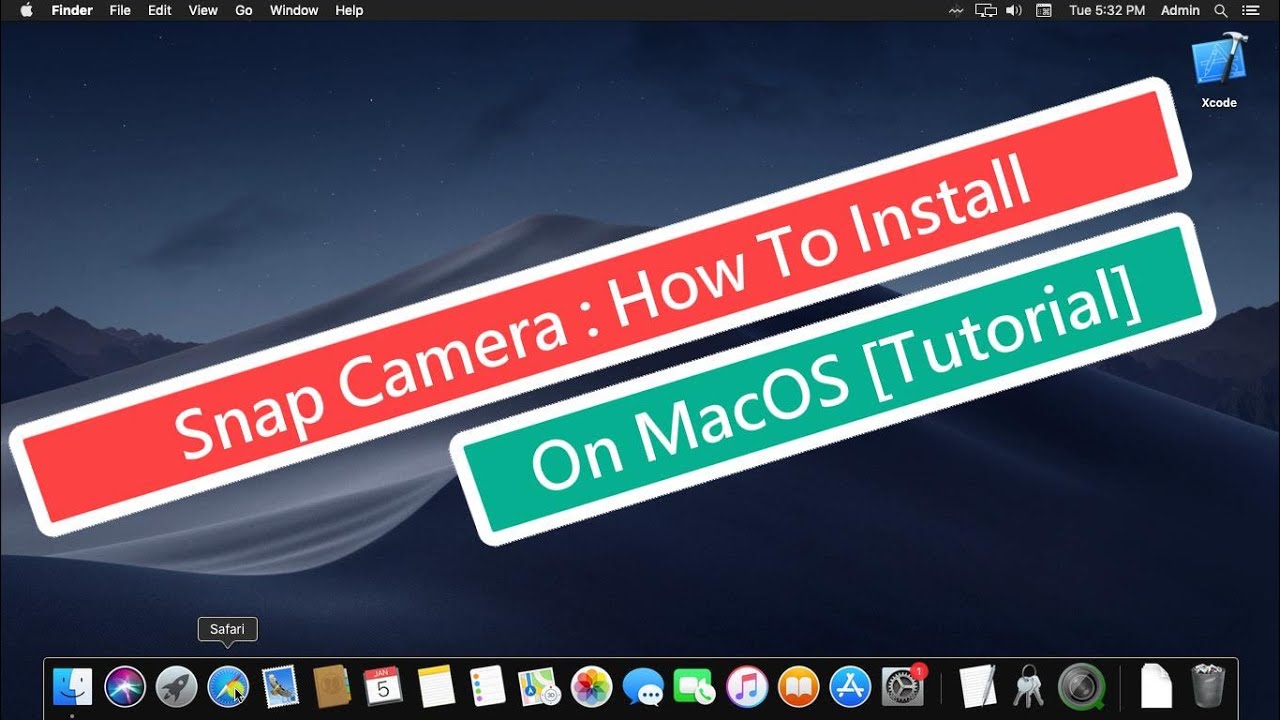Screen dimensions: 1280x720
Task: Open the Window menu
Action: (294, 10)
